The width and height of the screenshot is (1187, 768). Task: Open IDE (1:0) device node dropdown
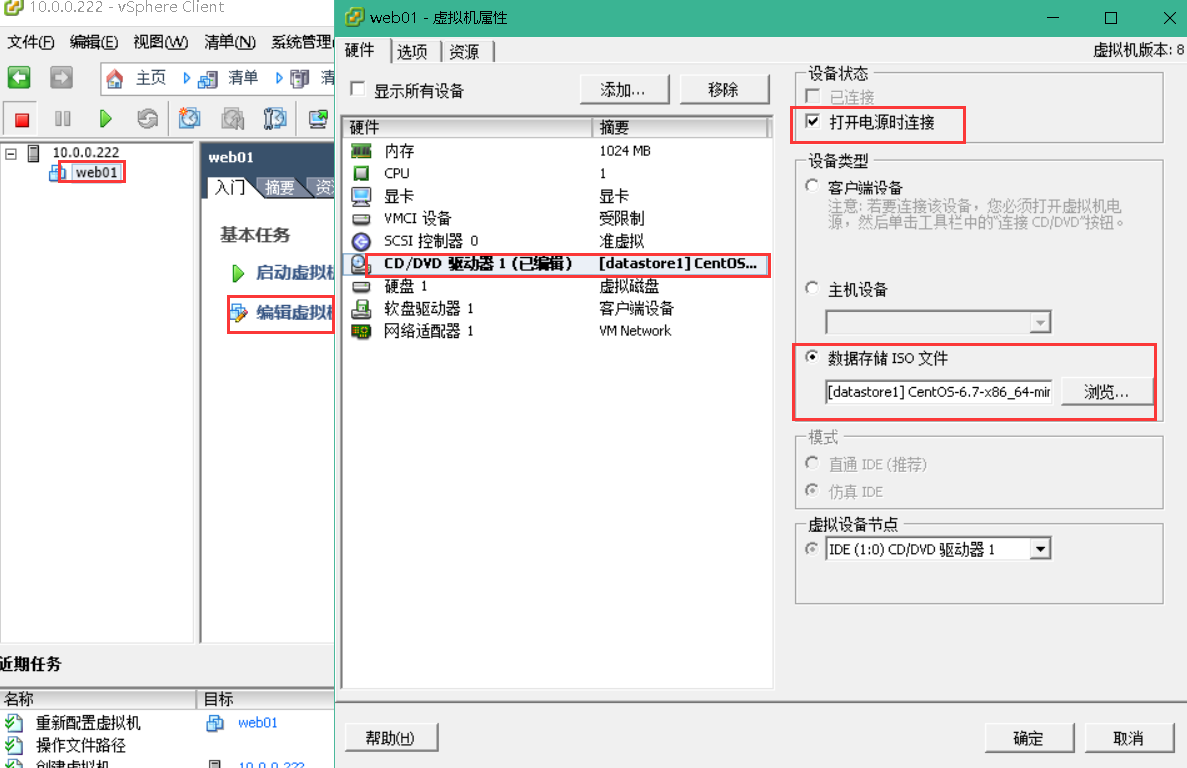(1041, 549)
